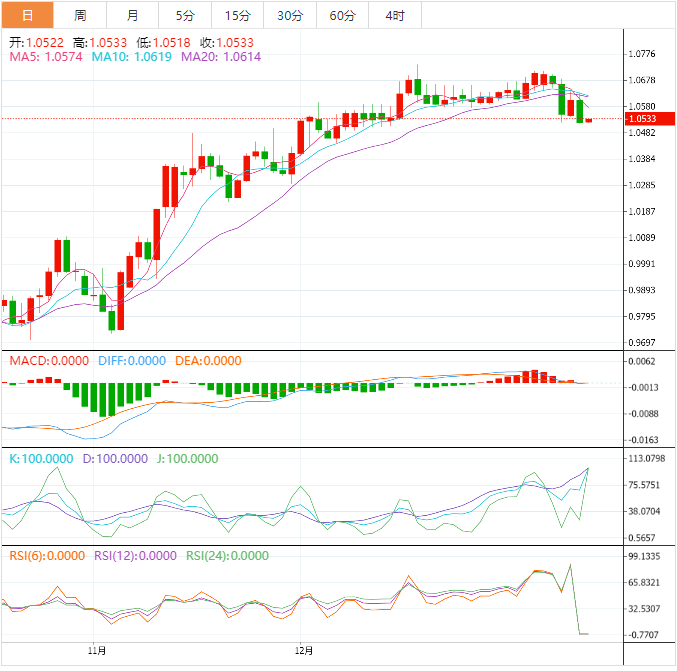Viewport: 677px width, 671px height.
Task: Choose the 30分 timeframe tab
Action: [x=290, y=15]
